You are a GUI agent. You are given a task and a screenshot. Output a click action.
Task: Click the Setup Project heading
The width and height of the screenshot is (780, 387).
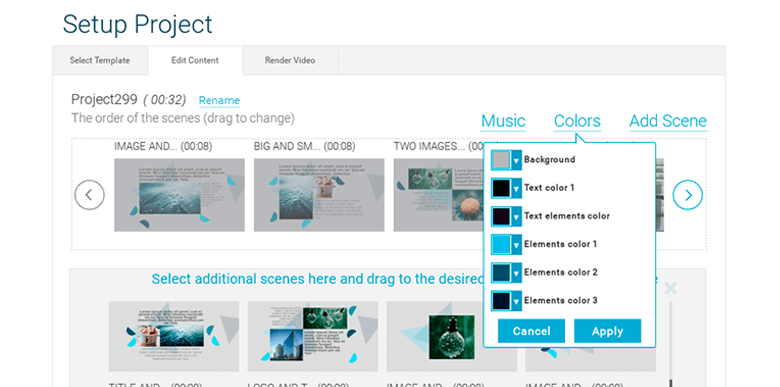137,24
